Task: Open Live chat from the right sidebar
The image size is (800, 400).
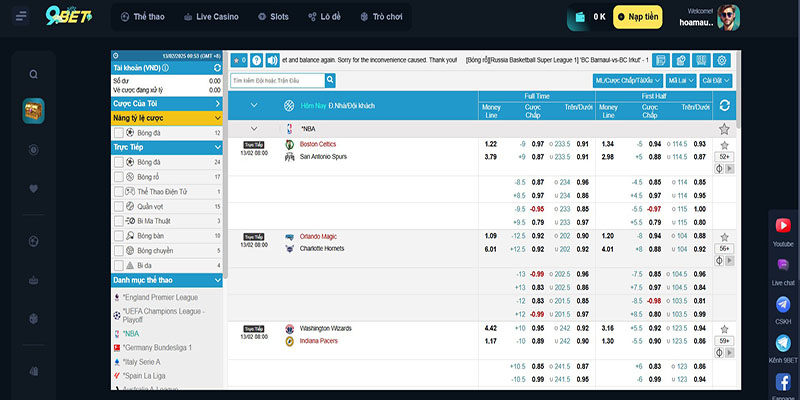Action: 783,267
